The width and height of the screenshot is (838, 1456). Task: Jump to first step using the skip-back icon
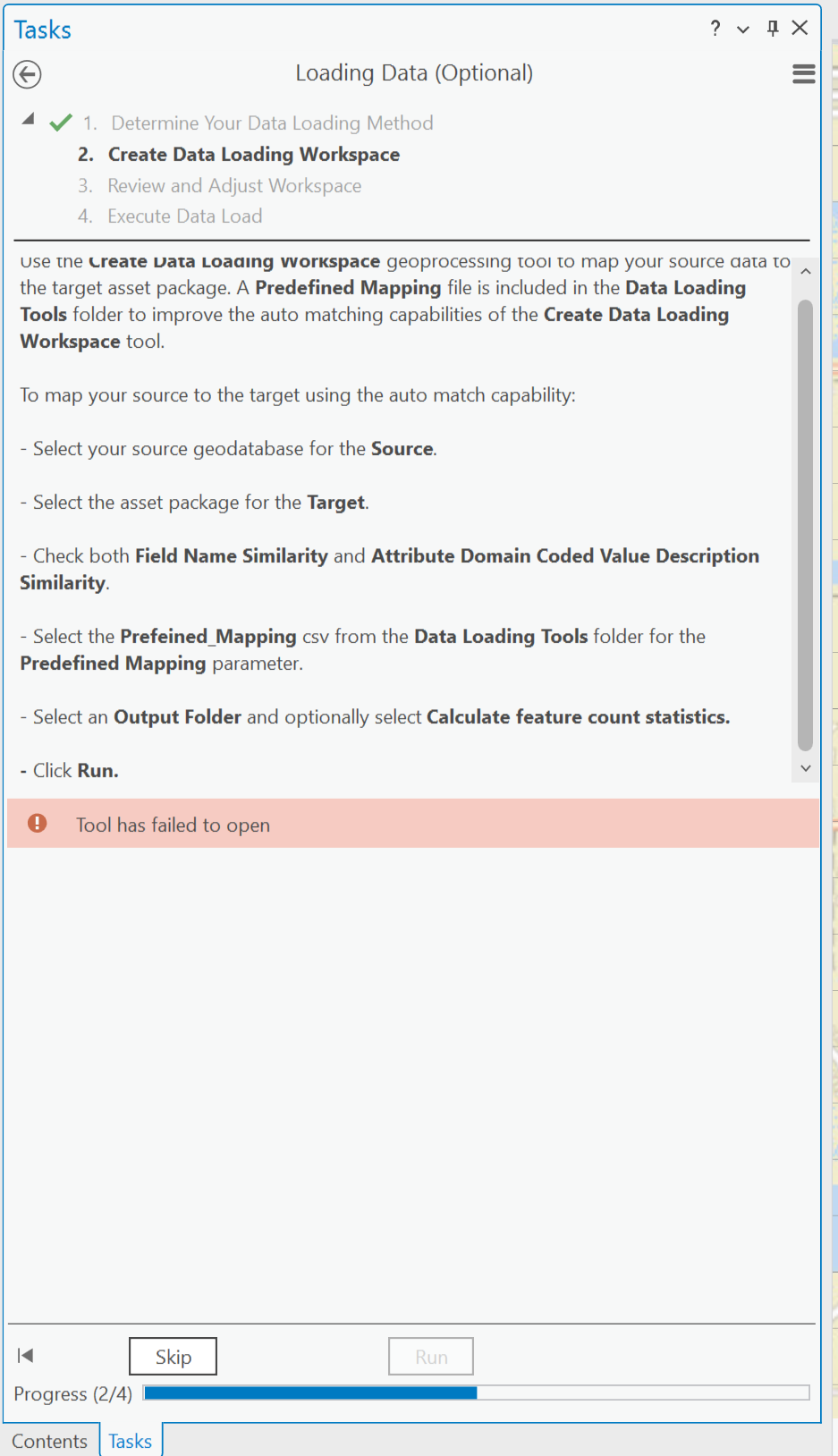[x=25, y=1355]
